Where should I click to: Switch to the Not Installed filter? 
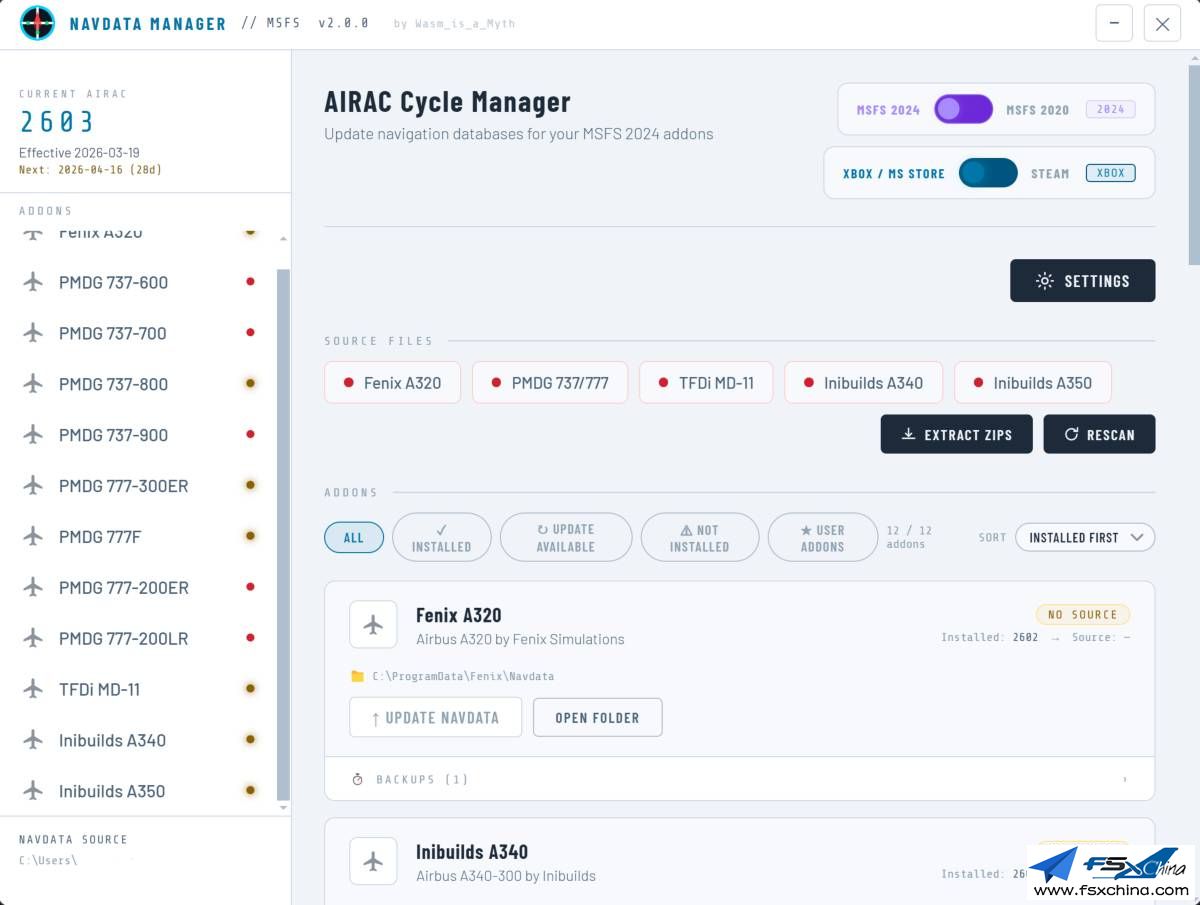(x=699, y=537)
